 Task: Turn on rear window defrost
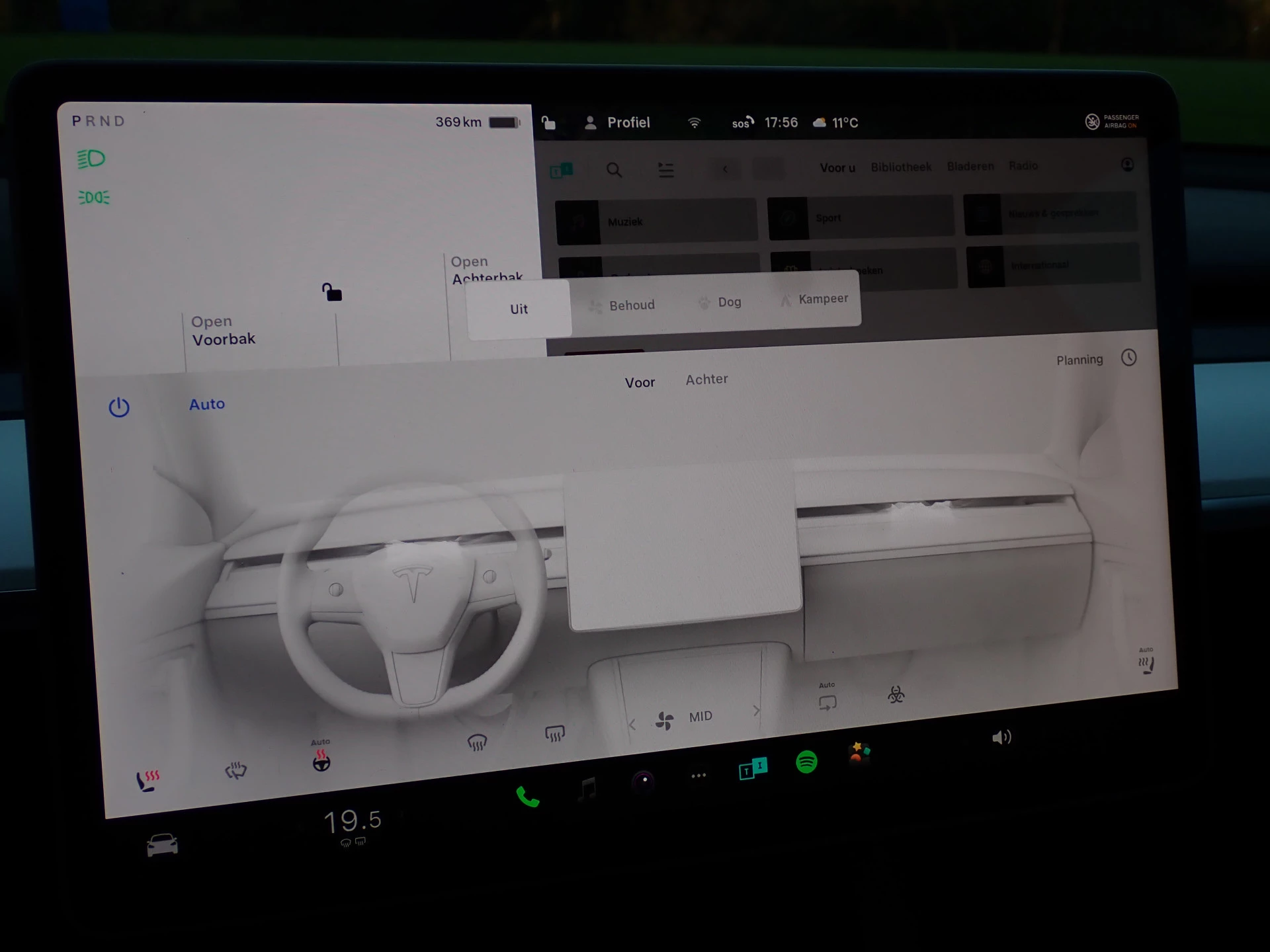[554, 733]
